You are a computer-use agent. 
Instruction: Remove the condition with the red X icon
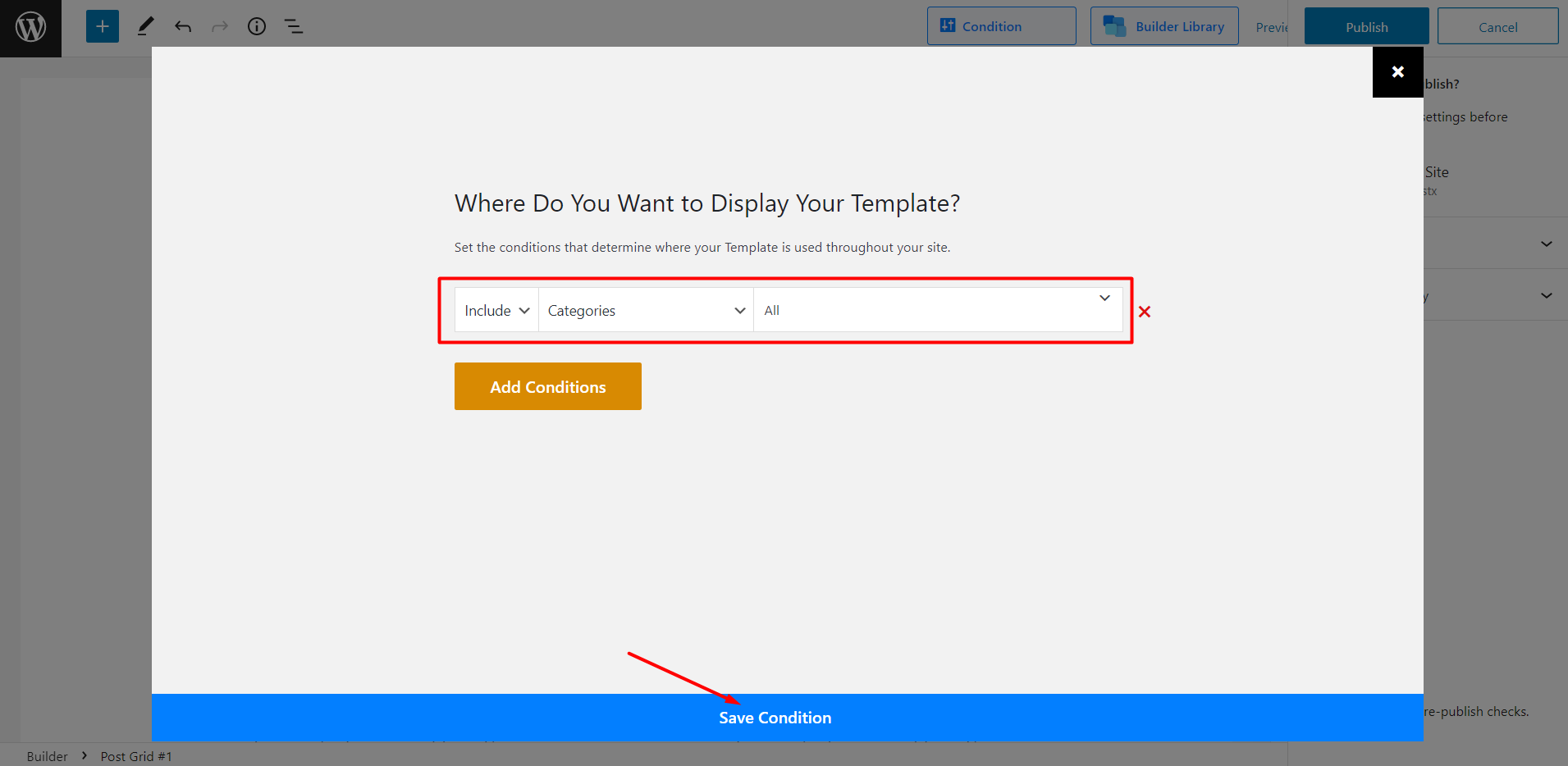1145,311
